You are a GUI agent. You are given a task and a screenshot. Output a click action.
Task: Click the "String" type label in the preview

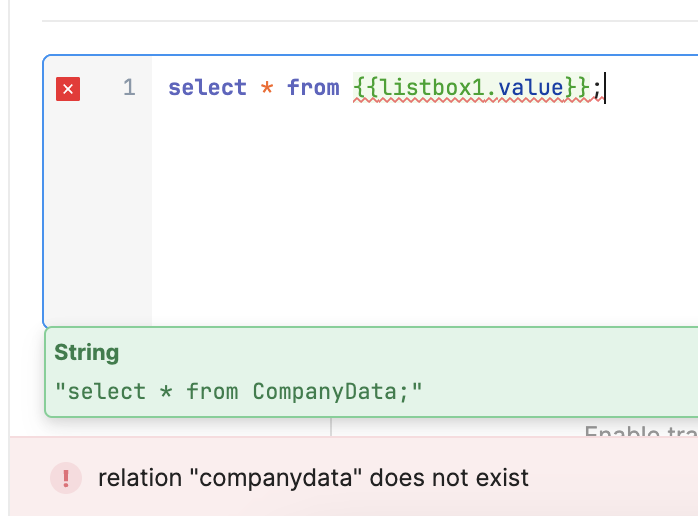coord(87,352)
